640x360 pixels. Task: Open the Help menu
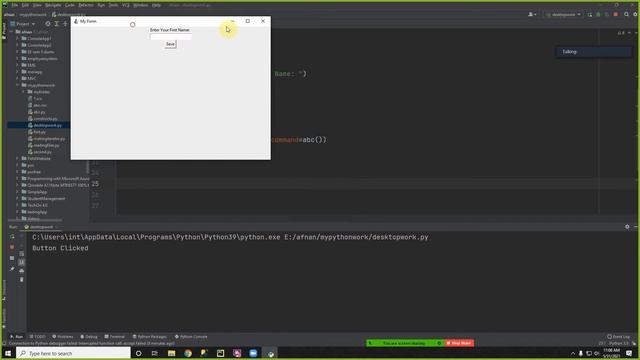[156, 5]
